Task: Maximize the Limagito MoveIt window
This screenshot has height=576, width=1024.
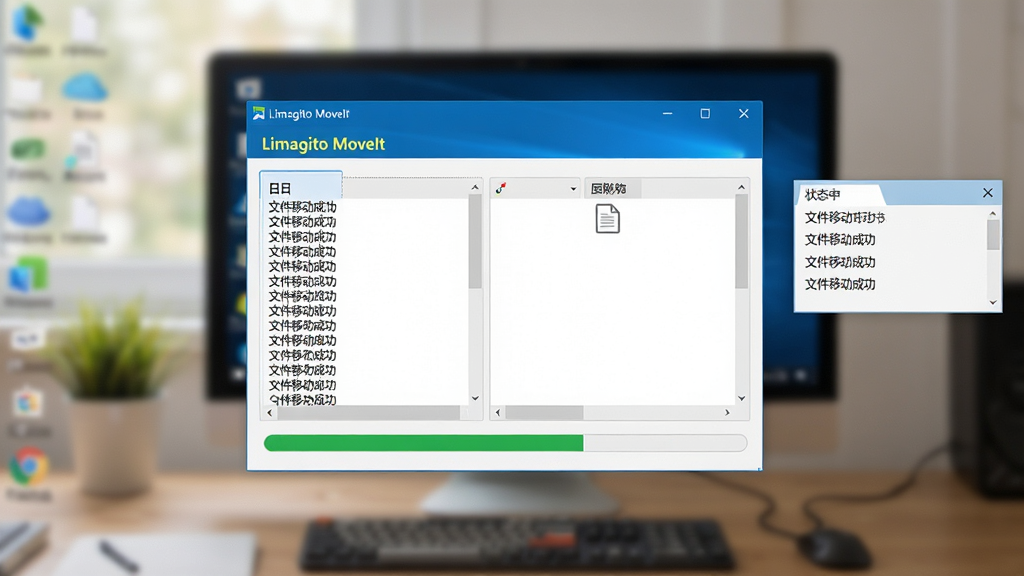Action: 705,114
